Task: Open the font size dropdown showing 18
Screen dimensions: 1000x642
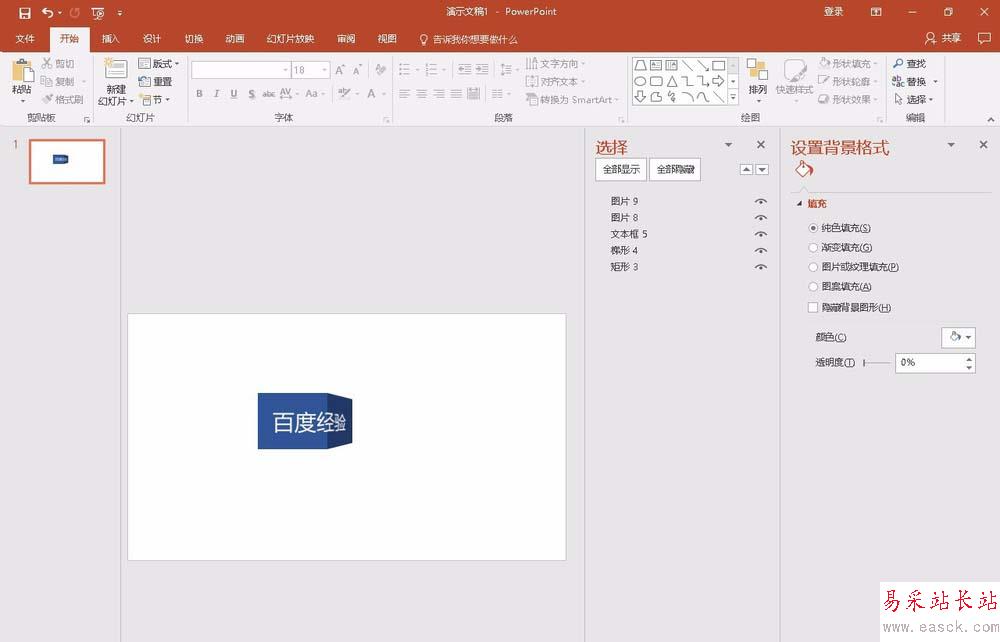Action: point(324,70)
